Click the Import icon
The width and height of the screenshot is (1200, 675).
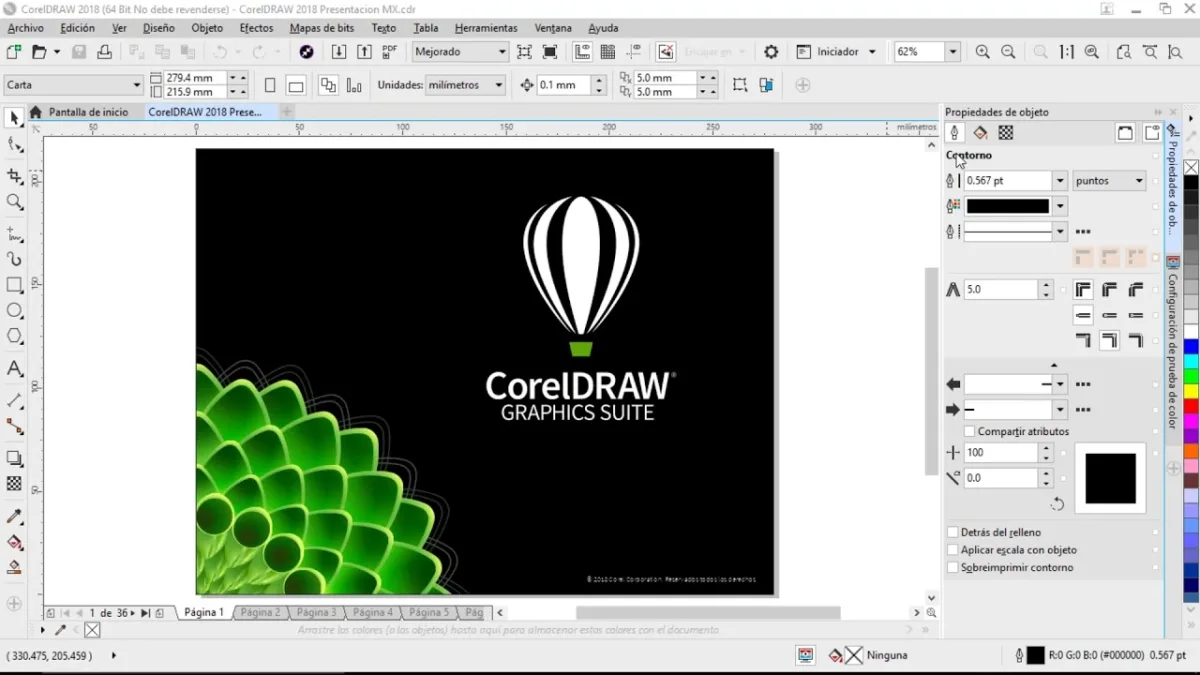339,52
